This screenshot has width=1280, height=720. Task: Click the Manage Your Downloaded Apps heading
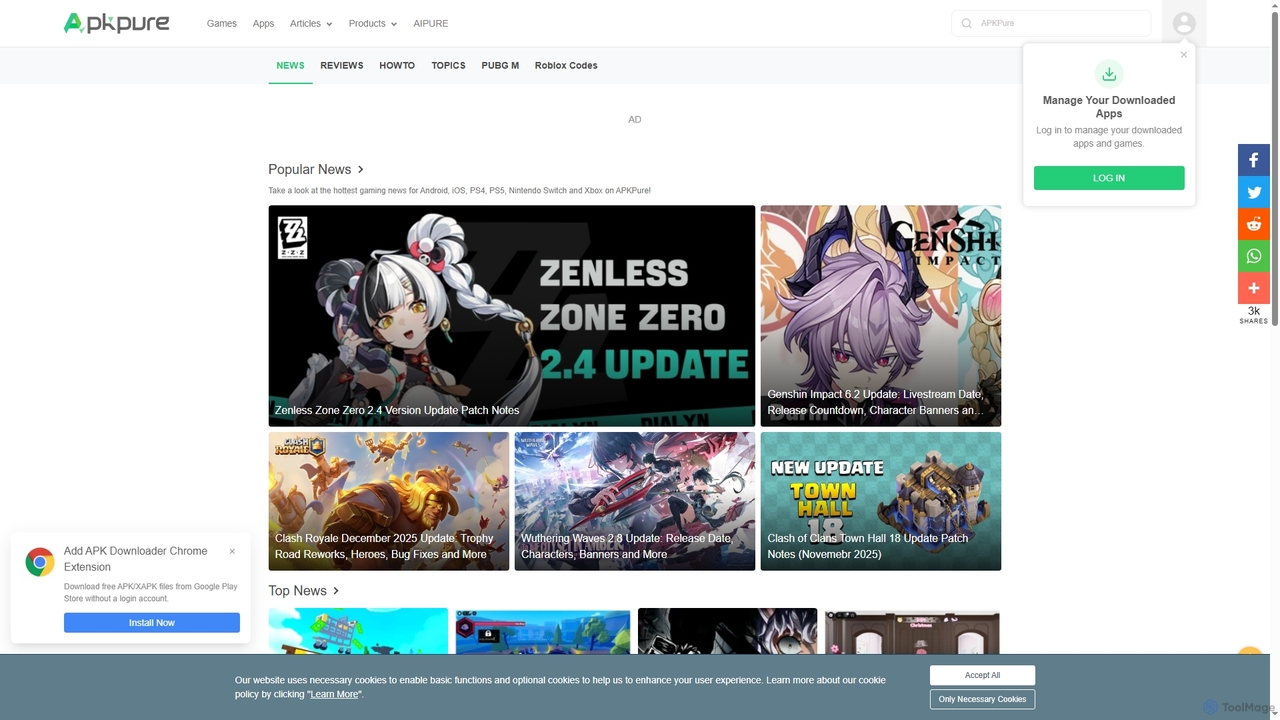tap(1109, 107)
